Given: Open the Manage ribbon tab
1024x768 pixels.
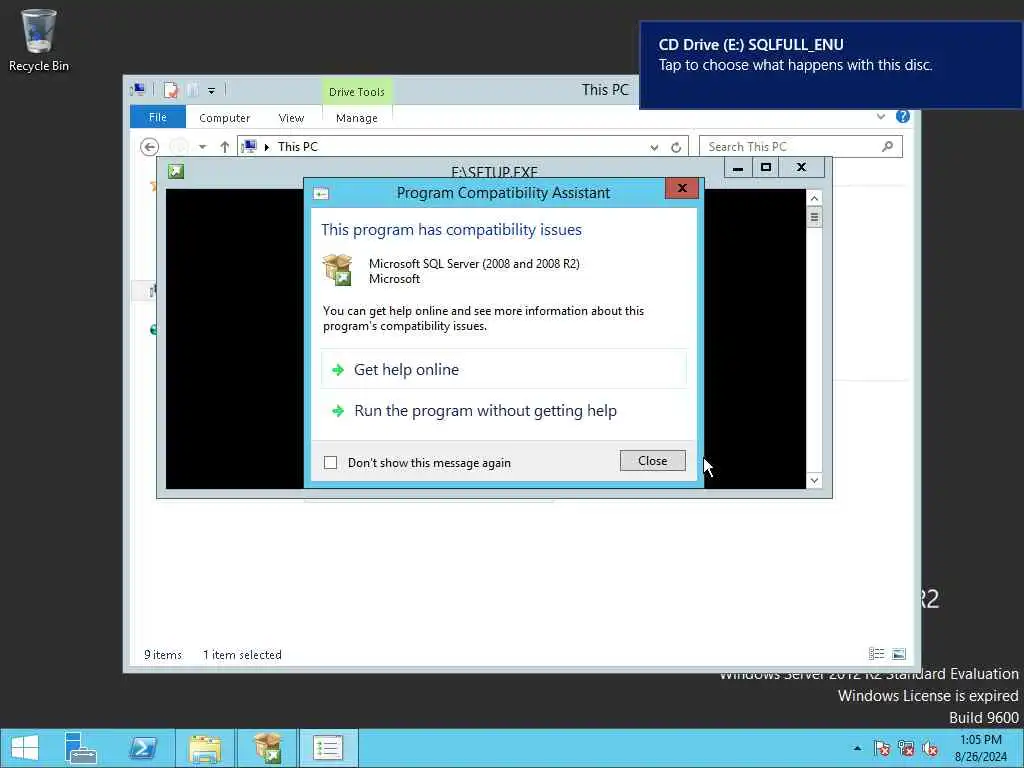Looking at the screenshot, I should (x=357, y=118).
